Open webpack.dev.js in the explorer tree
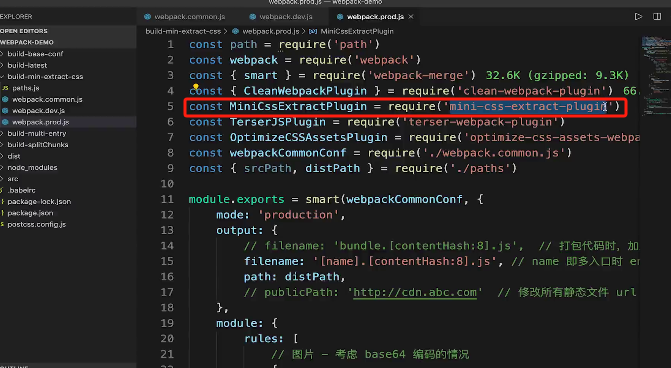The height and width of the screenshot is (368, 671). [39, 110]
